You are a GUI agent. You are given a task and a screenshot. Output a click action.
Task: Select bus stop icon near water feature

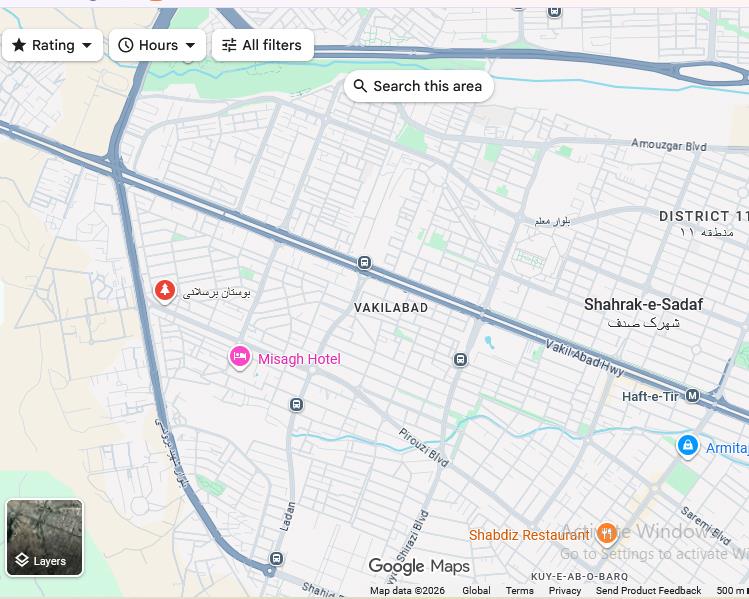click(x=460, y=360)
